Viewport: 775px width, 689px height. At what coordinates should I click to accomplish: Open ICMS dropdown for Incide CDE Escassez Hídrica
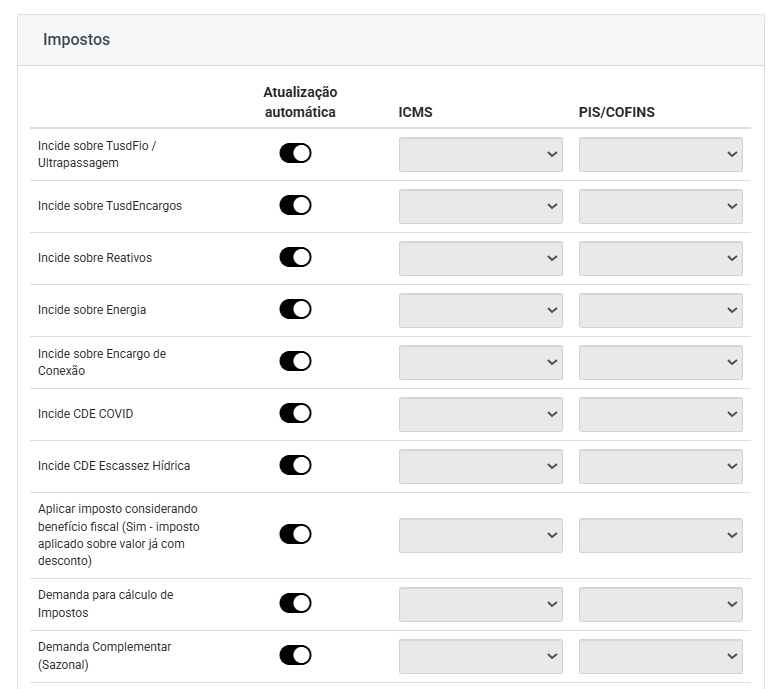[x=480, y=466]
